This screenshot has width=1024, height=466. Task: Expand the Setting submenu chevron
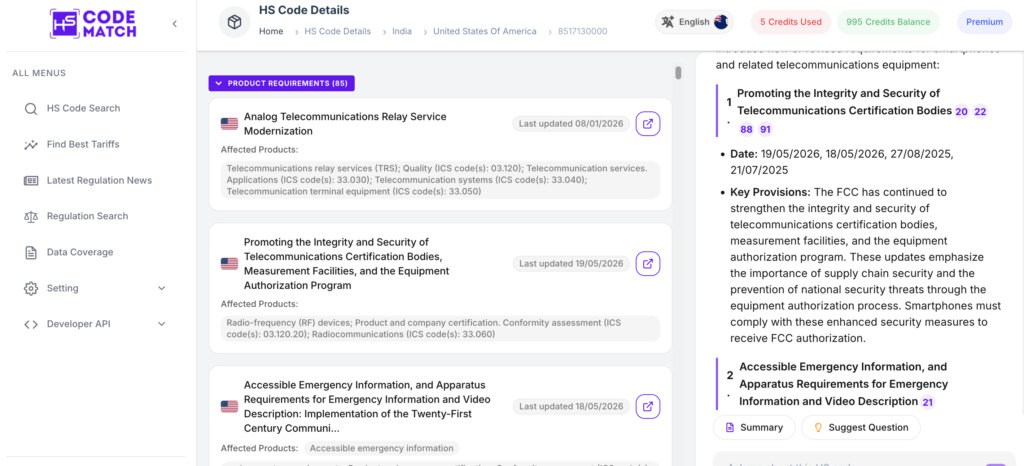162,288
